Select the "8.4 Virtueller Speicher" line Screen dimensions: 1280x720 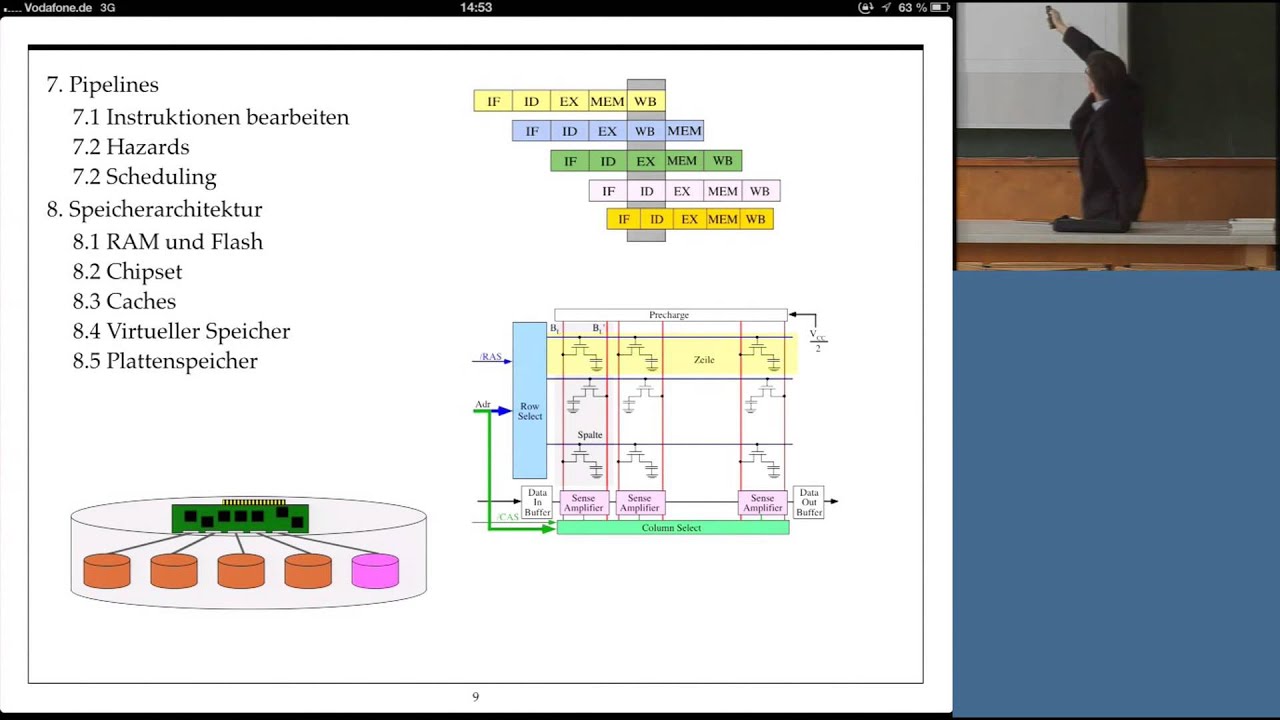(x=181, y=331)
